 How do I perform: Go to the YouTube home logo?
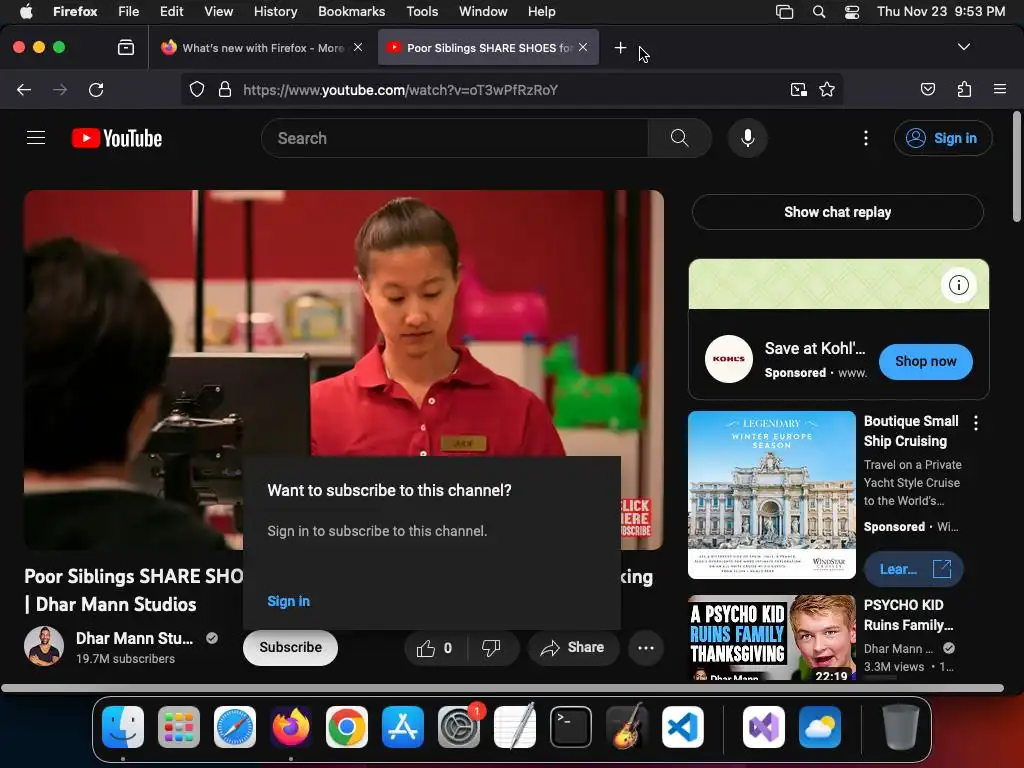tap(117, 138)
